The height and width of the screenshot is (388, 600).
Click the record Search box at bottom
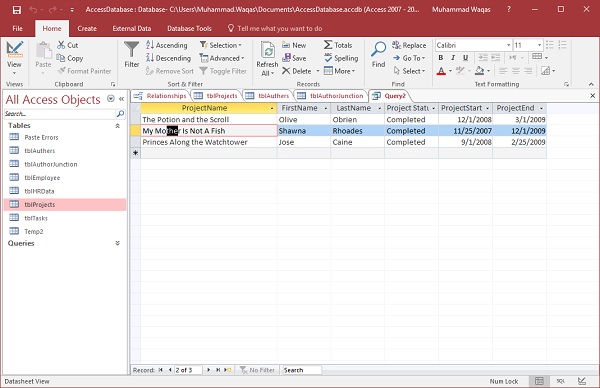tap(301, 370)
